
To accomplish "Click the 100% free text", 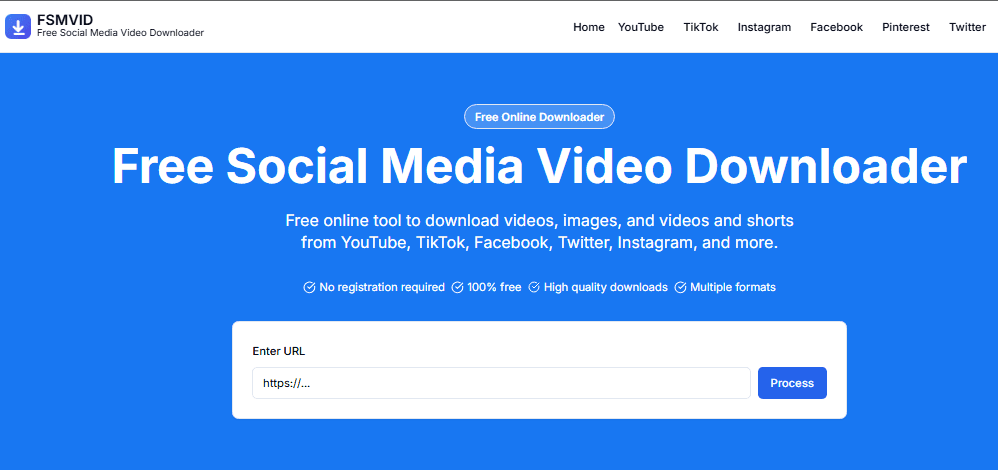I will pos(494,287).
